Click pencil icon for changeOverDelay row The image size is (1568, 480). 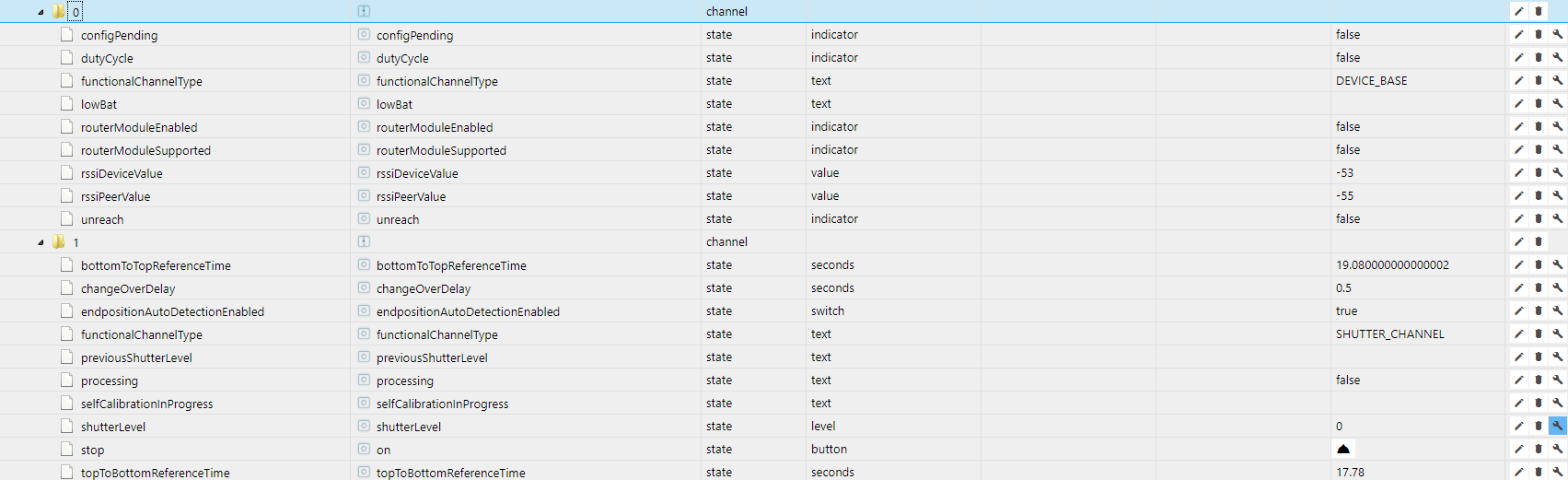[1519, 287]
